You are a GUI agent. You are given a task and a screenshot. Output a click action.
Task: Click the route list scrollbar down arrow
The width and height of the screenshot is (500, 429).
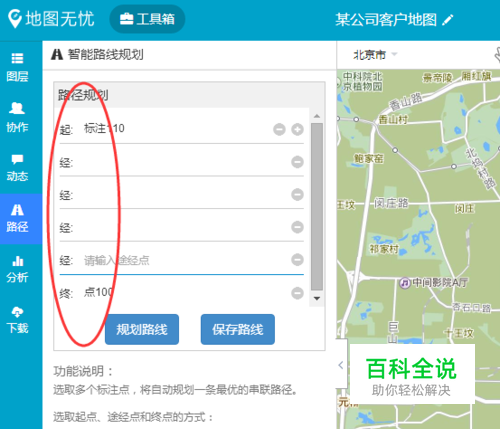317,298
